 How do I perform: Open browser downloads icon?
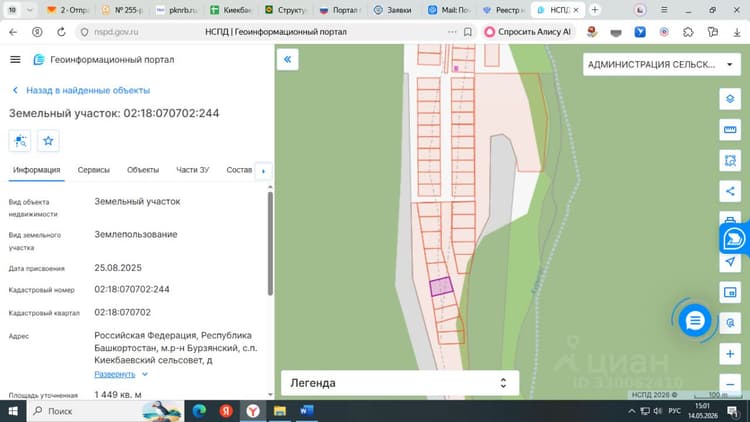pyautogui.click(x=737, y=32)
